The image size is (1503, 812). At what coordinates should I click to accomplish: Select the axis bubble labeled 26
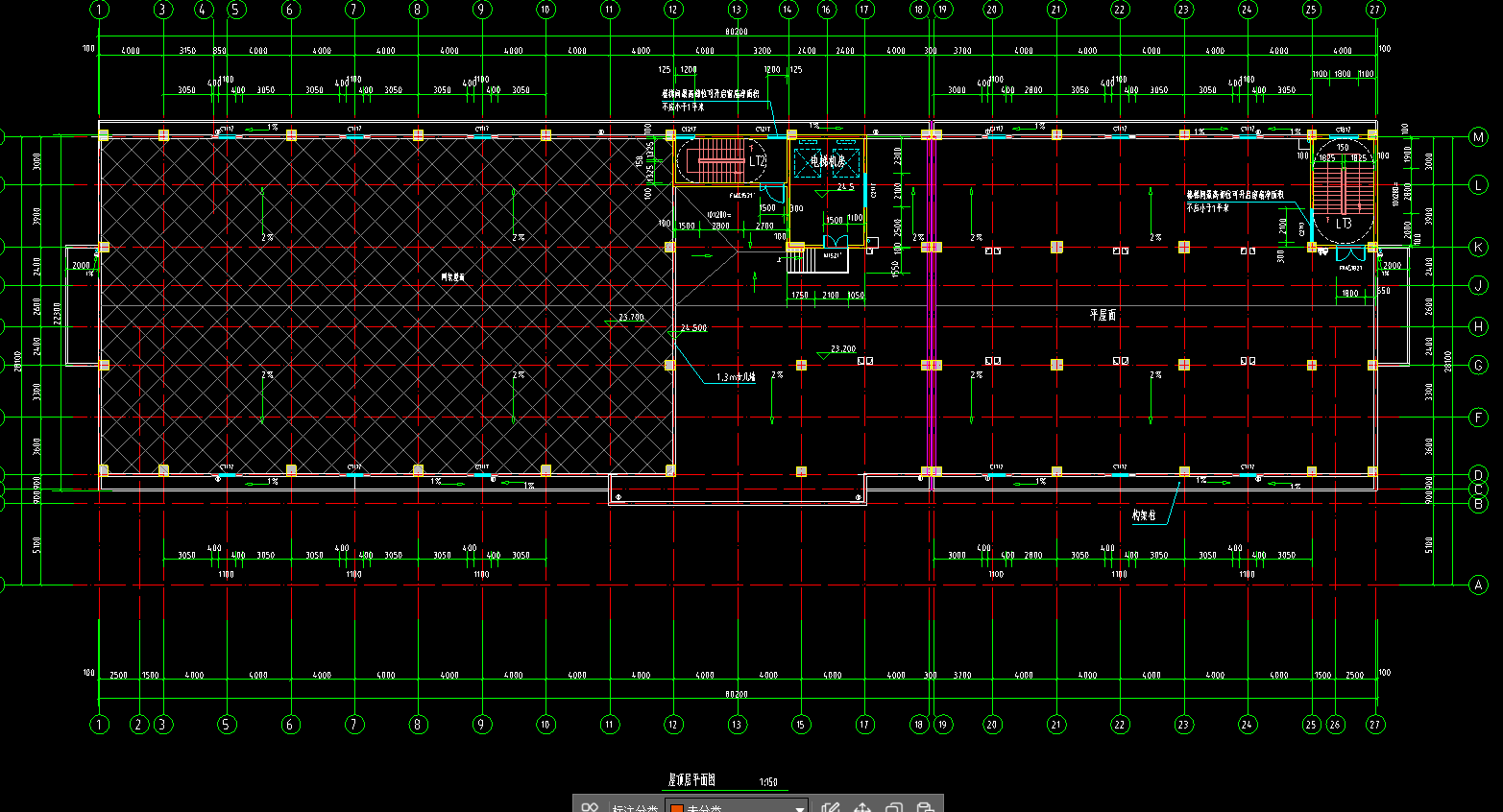point(1335,725)
